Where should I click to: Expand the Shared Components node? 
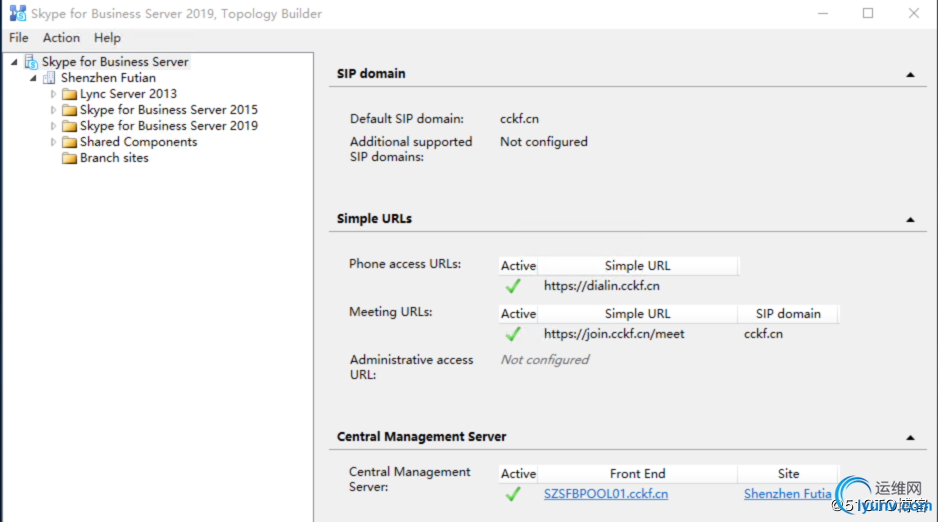click(53, 142)
